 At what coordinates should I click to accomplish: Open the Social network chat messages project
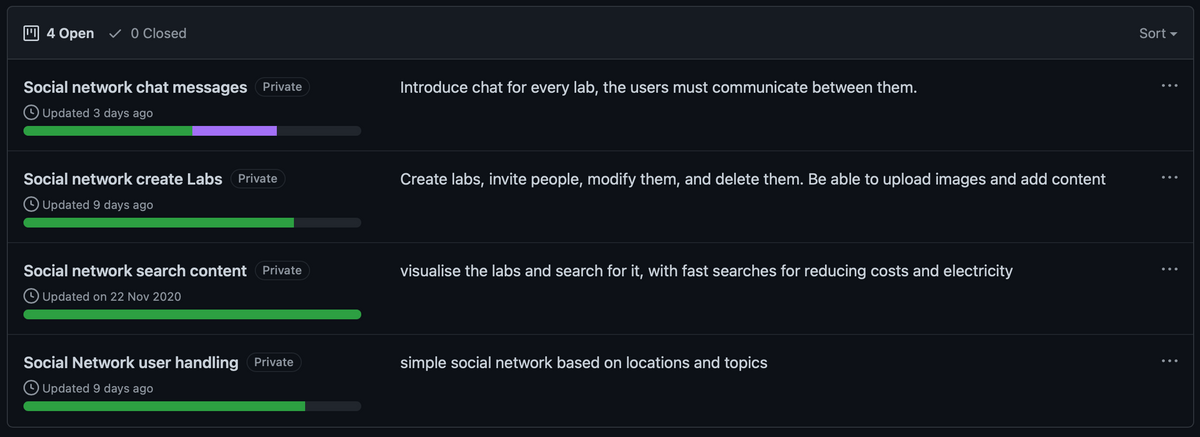tap(135, 87)
